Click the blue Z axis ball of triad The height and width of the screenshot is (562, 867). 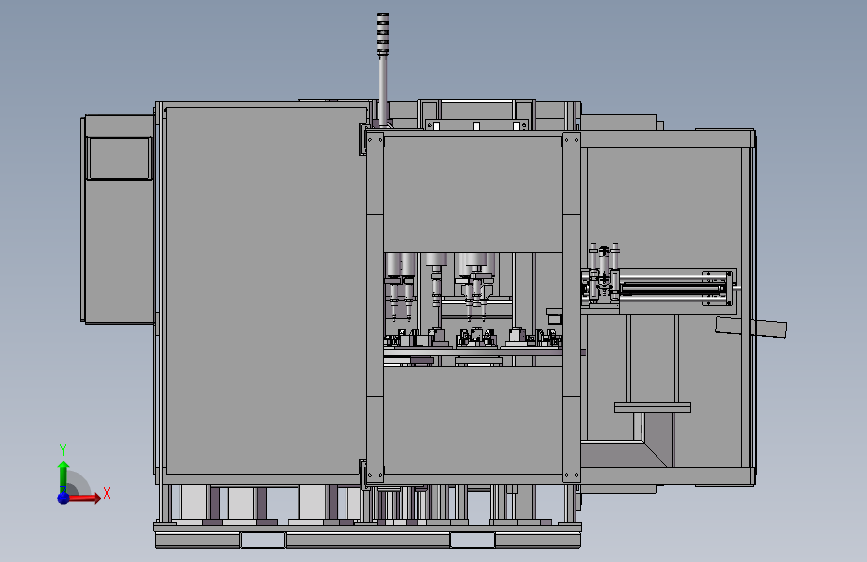(x=64, y=498)
